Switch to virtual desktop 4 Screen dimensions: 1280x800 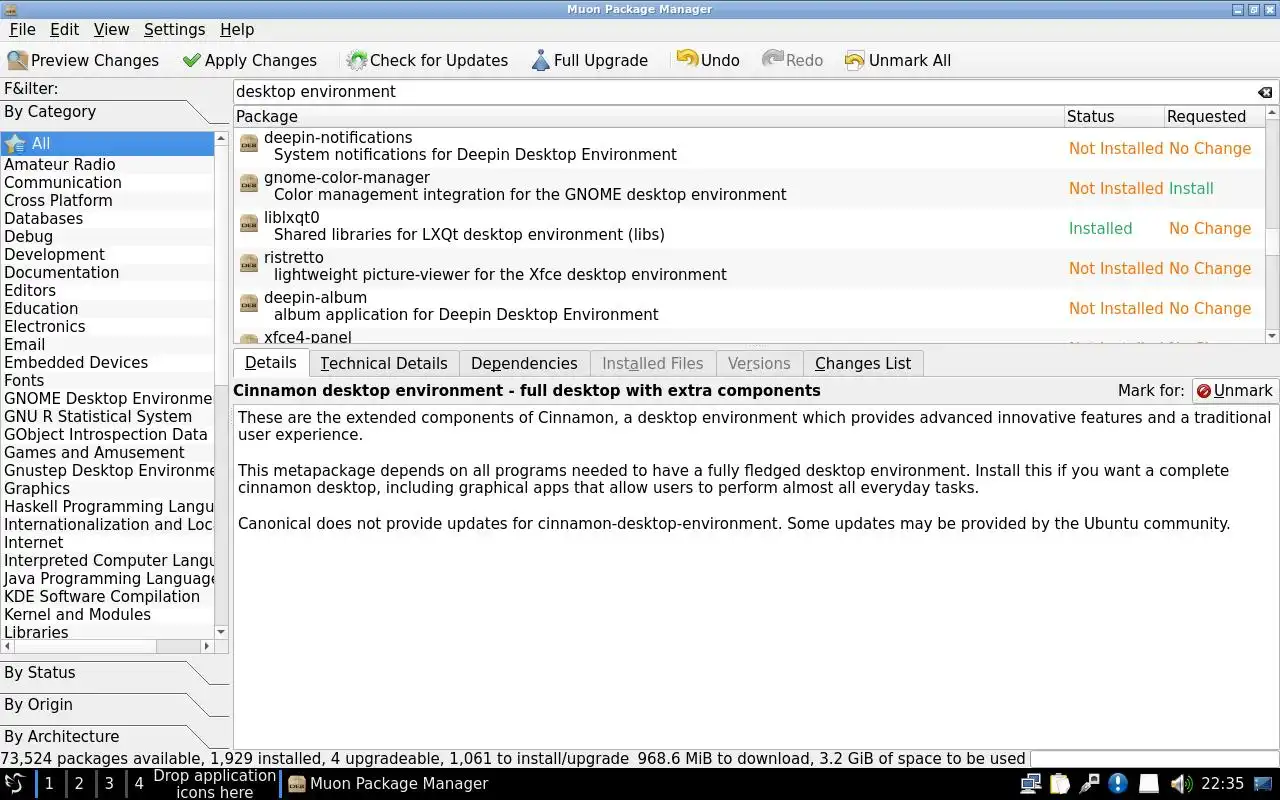[x=139, y=784]
